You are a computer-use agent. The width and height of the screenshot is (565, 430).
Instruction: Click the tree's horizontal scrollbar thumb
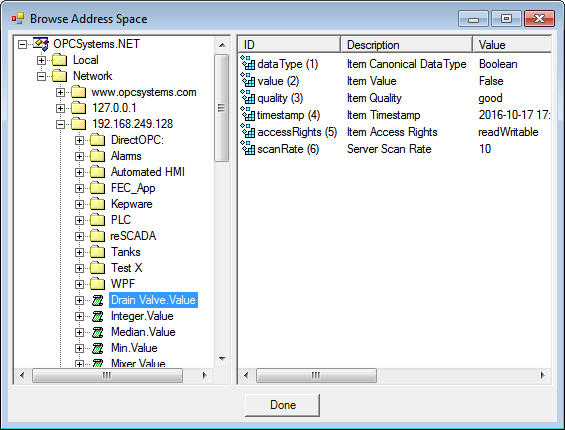point(107,376)
